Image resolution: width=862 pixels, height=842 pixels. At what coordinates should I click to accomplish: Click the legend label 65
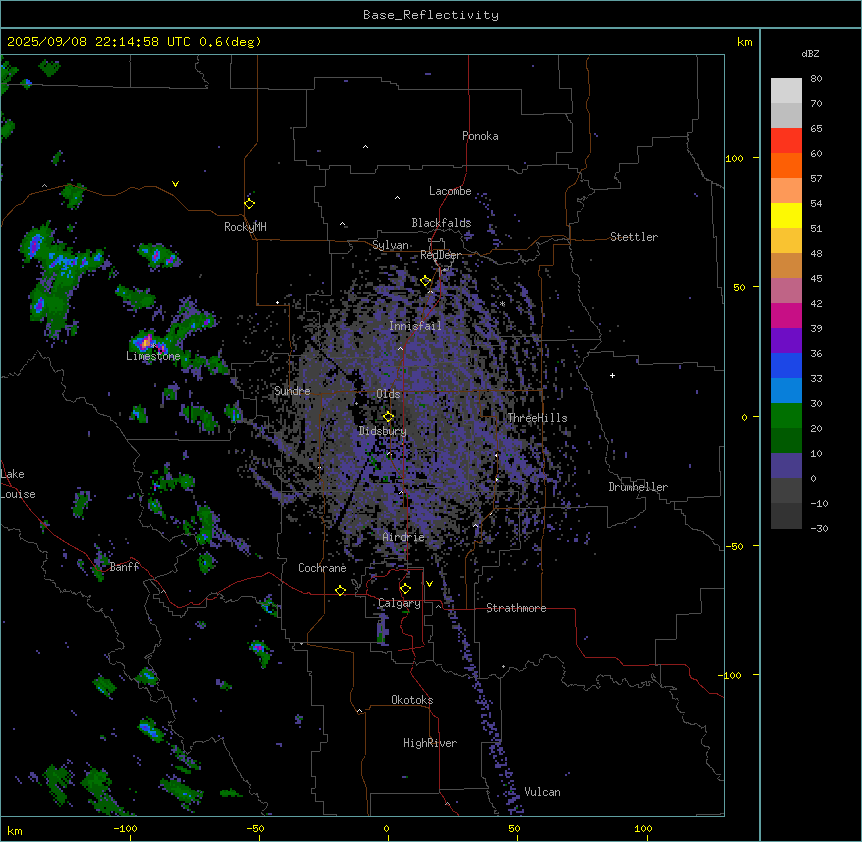point(816,129)
